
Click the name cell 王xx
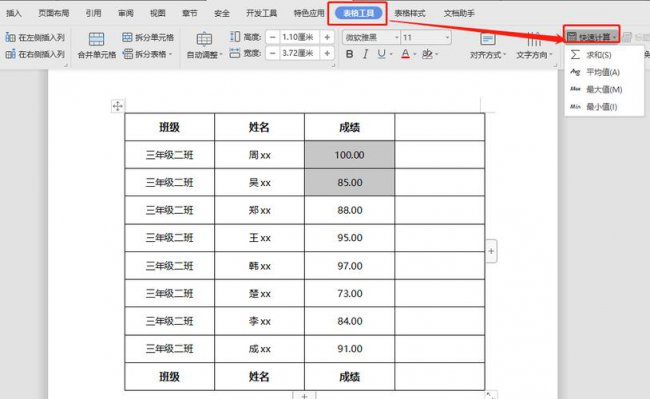pyautogui.click(x=260, y=238)
